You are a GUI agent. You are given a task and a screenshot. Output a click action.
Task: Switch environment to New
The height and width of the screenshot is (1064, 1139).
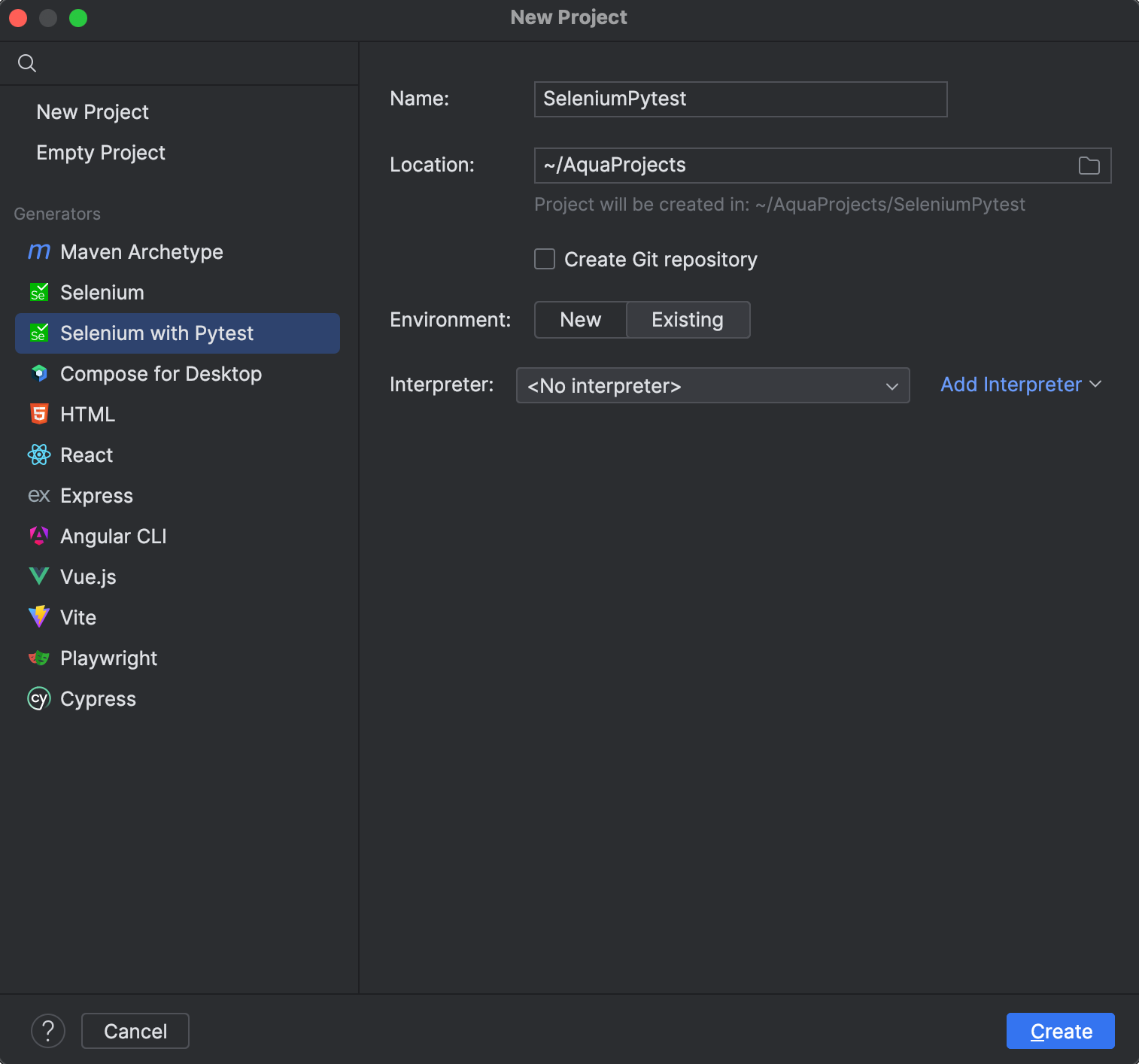[580, 320]
